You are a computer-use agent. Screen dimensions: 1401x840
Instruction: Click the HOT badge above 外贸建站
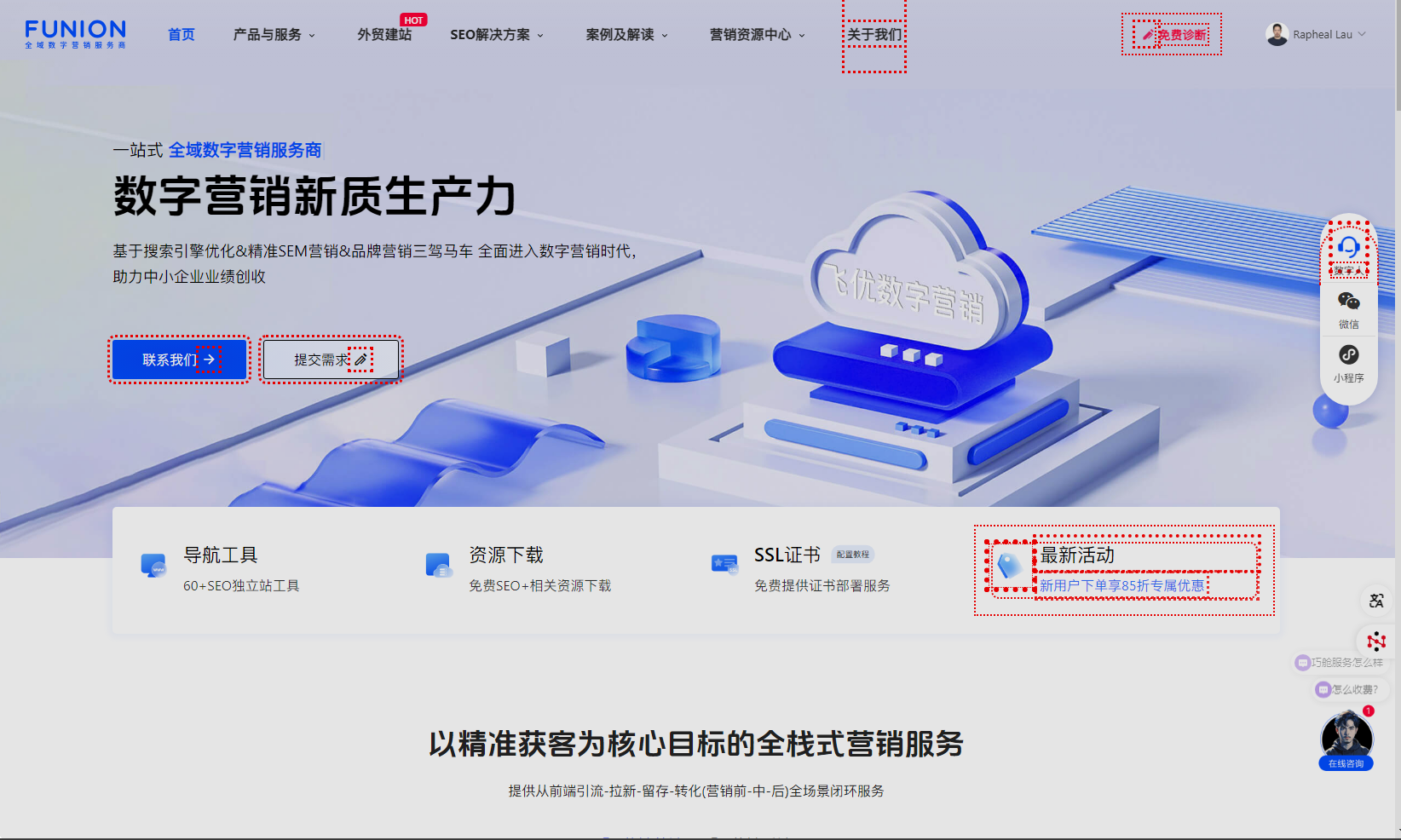[x=413, y=20]
